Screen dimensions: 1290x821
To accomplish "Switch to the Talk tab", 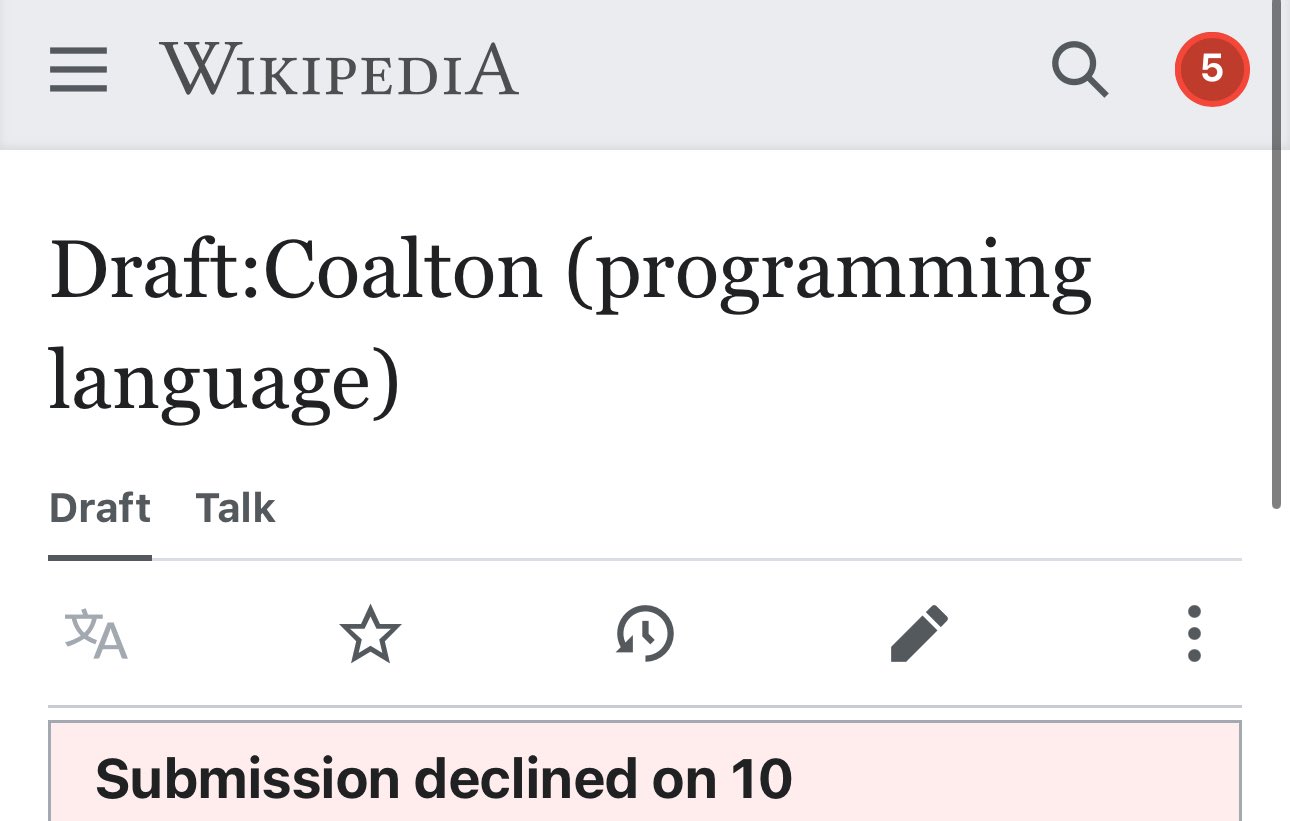I will click(235, 508).
